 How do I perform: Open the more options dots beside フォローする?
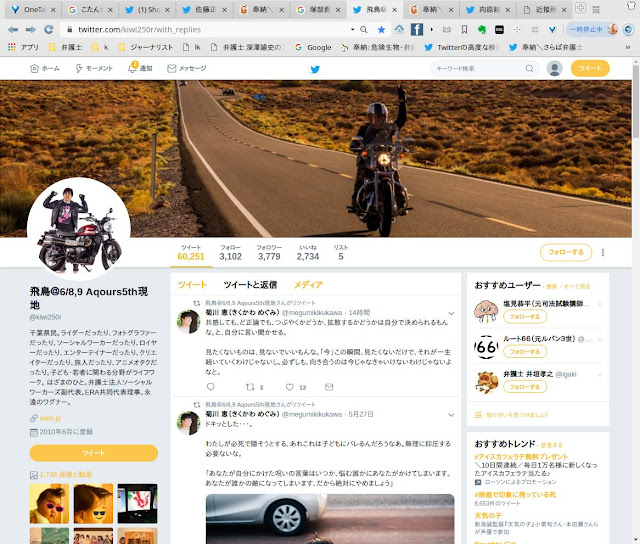tap(602, 253)
